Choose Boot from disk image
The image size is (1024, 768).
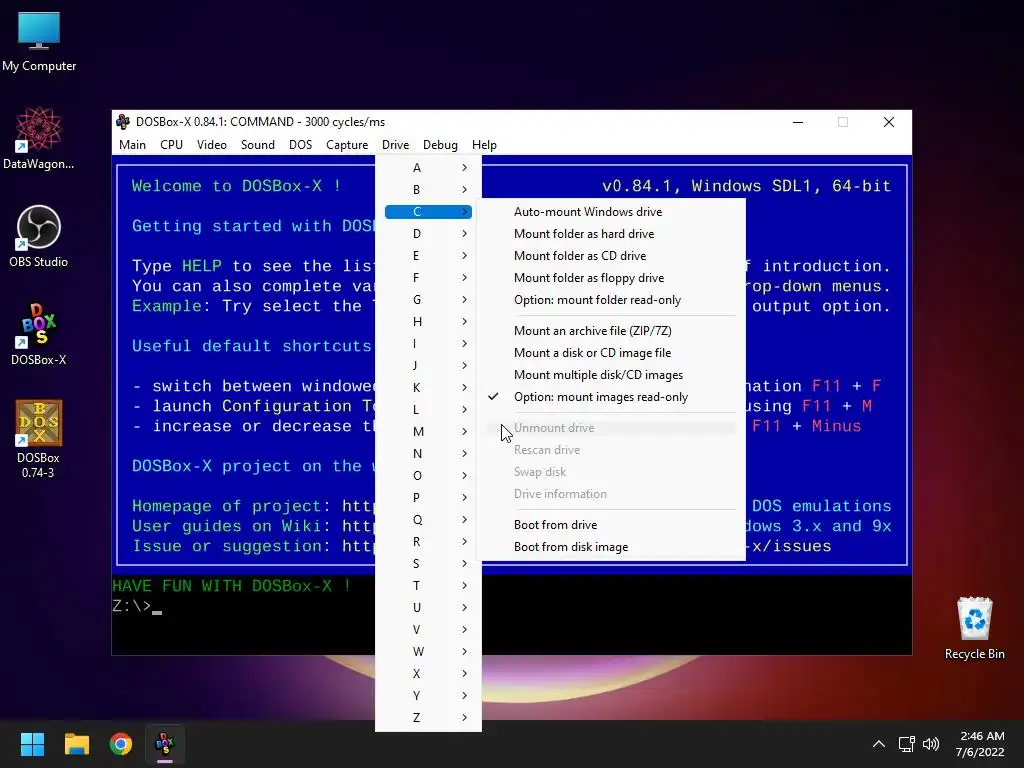coord(613,547)
